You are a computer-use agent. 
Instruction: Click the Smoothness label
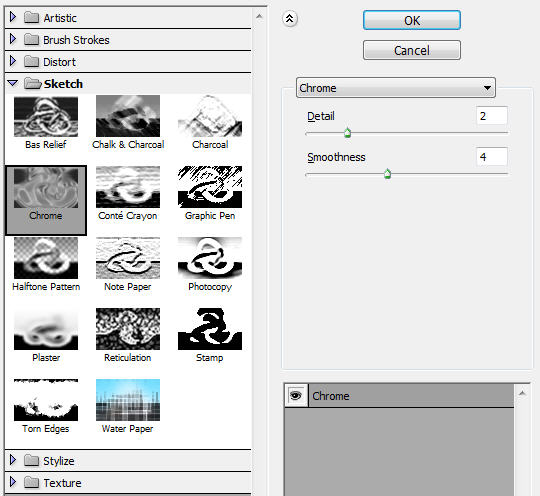click(x=336, y=157)
